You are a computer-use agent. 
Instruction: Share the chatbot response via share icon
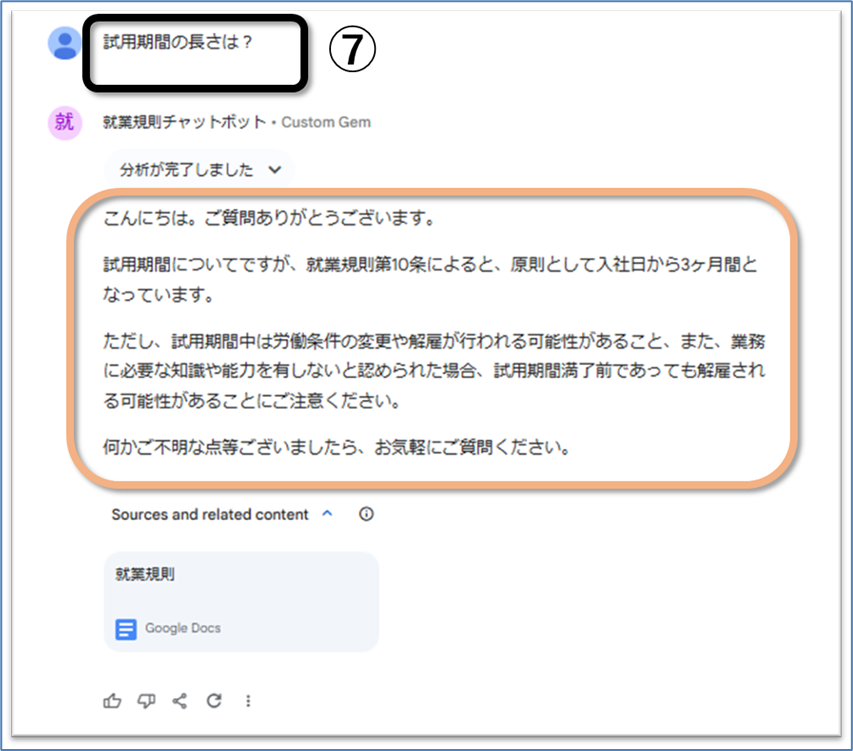click(180, 701)
